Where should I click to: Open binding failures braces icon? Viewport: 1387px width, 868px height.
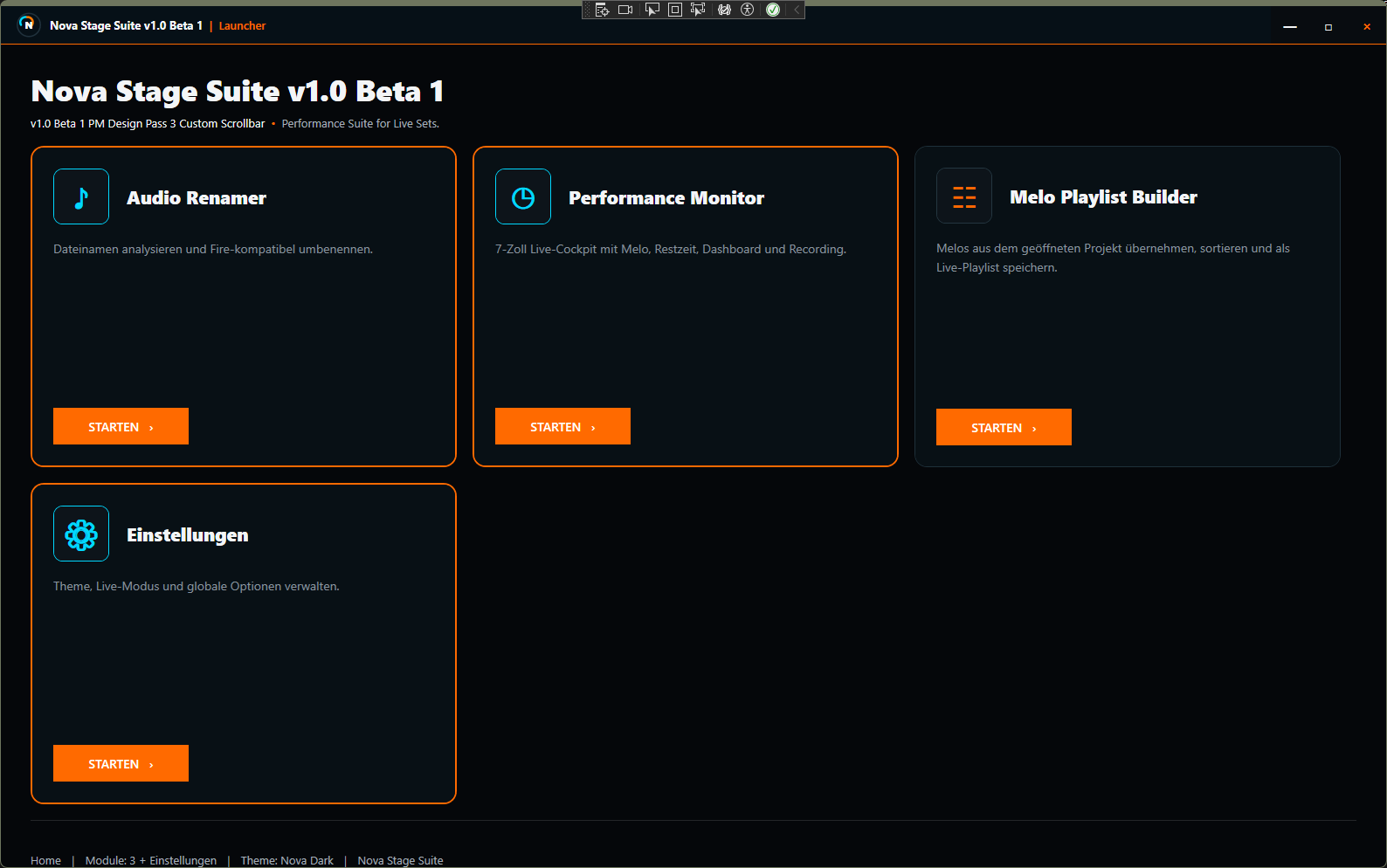click(x=724, y=10)
